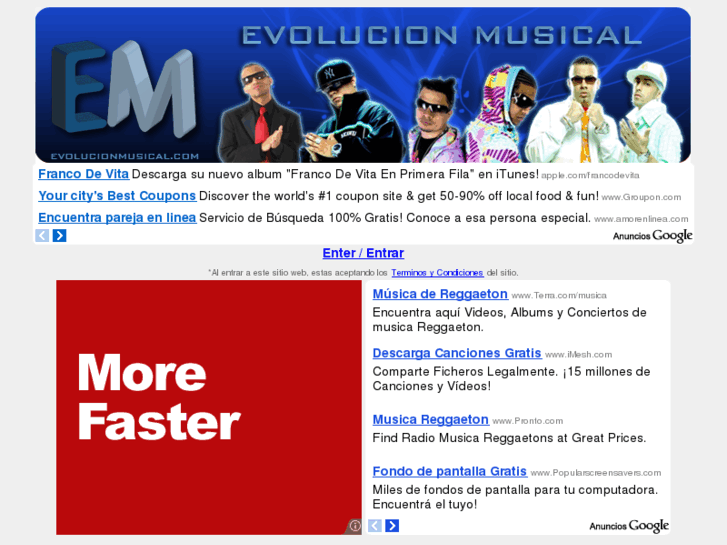Open the Enter / Entrar link
Screen dimensions: 727x545
click(x=363, y=253)
